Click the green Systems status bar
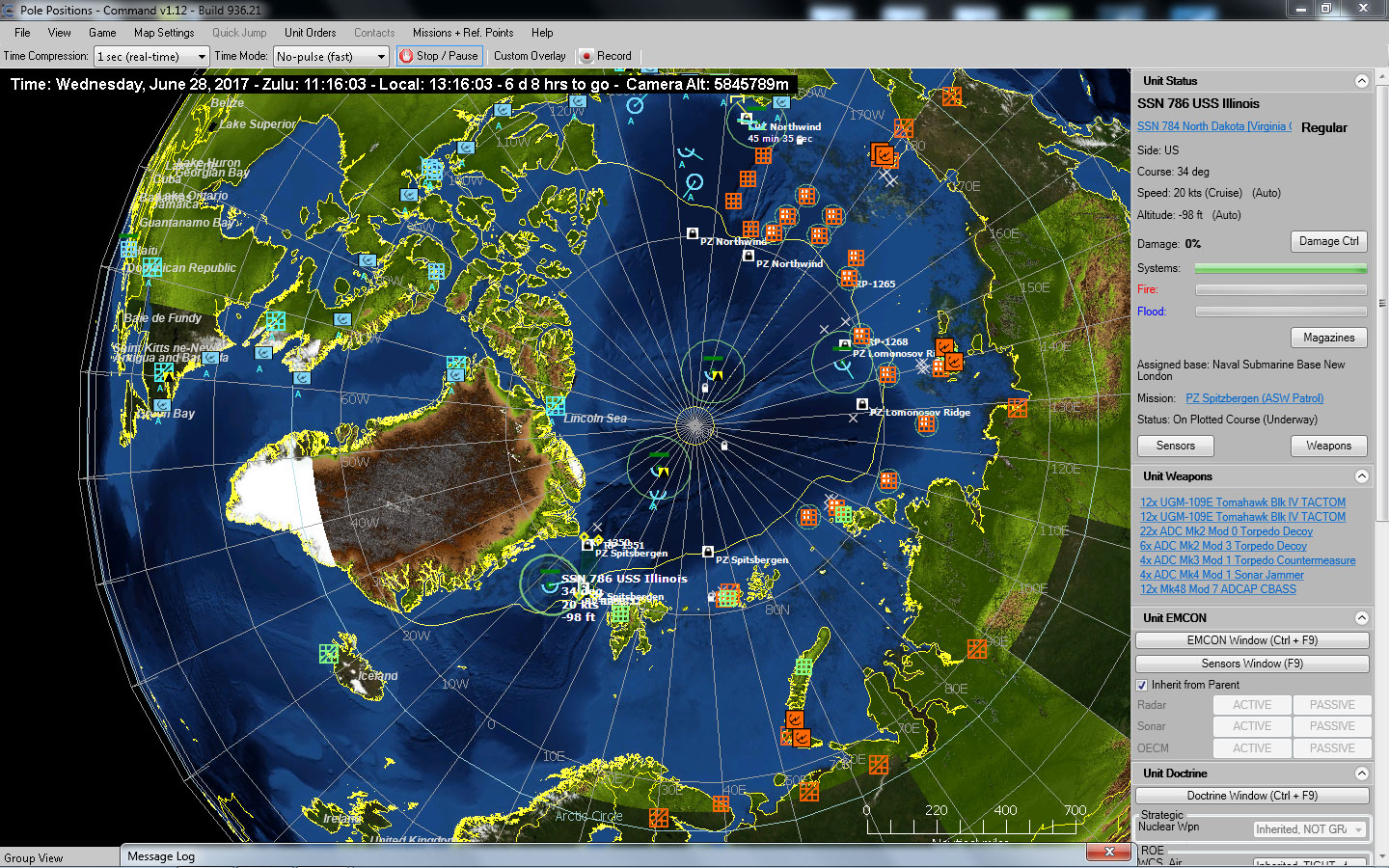The height and width of the screenshot is (868, 1389). point(1281,268)
